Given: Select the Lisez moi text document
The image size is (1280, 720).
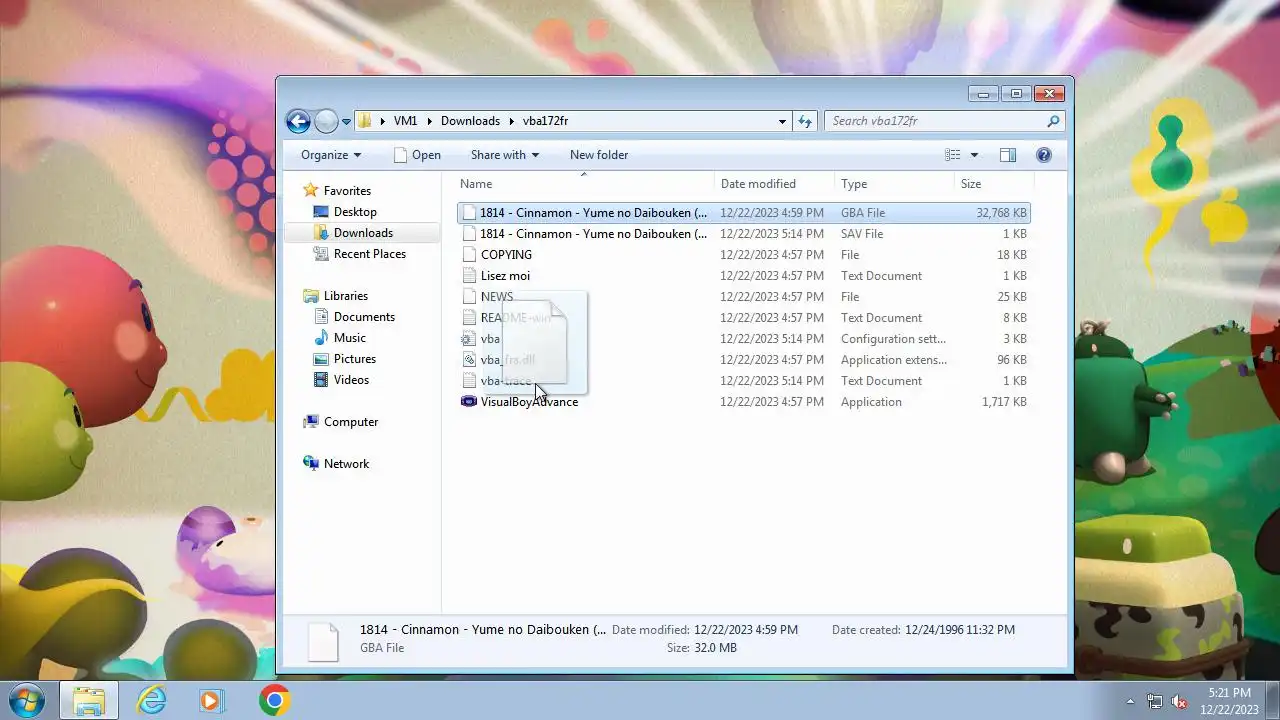Looking at the screenshot, I should (505, 276).
